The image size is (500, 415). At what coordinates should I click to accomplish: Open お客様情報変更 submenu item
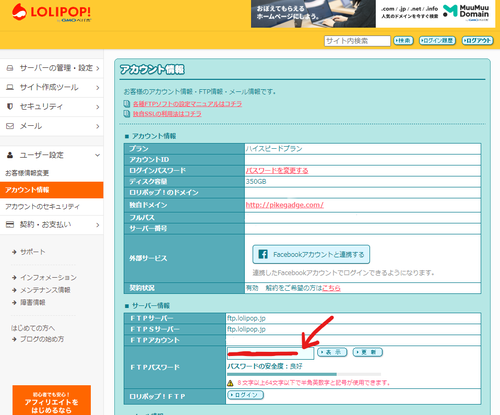pyautogui.click(x=27, y=173)
